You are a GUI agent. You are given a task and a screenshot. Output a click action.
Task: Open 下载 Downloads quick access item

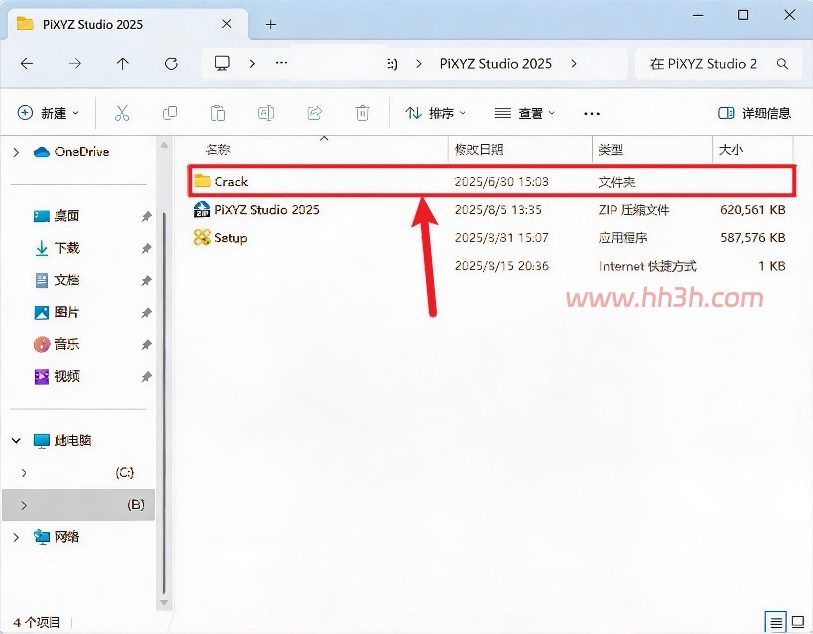57,248
